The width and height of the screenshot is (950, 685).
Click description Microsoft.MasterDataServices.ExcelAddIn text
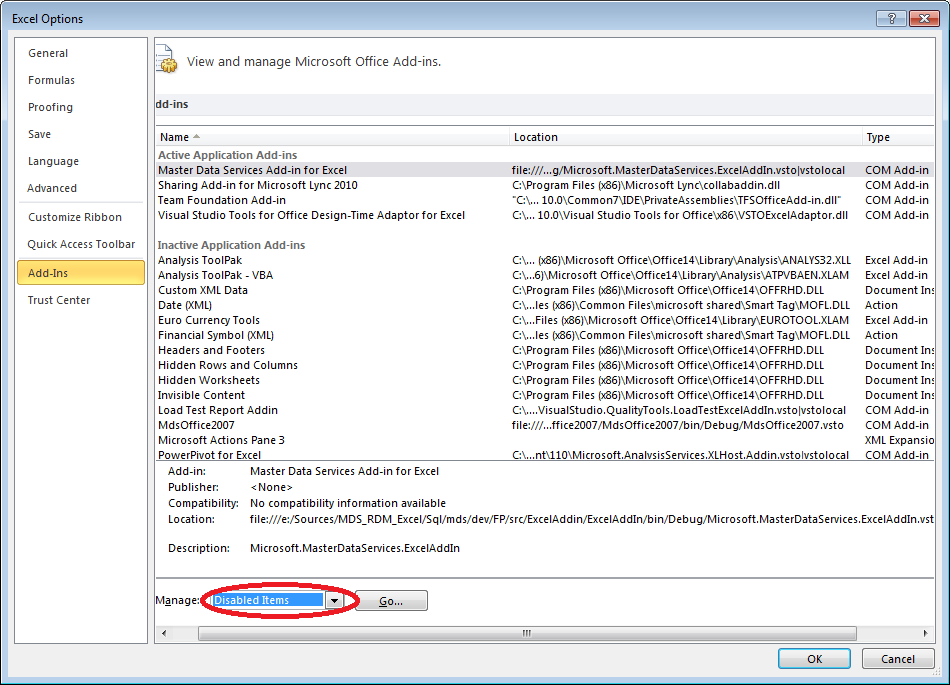coord(355,548)
